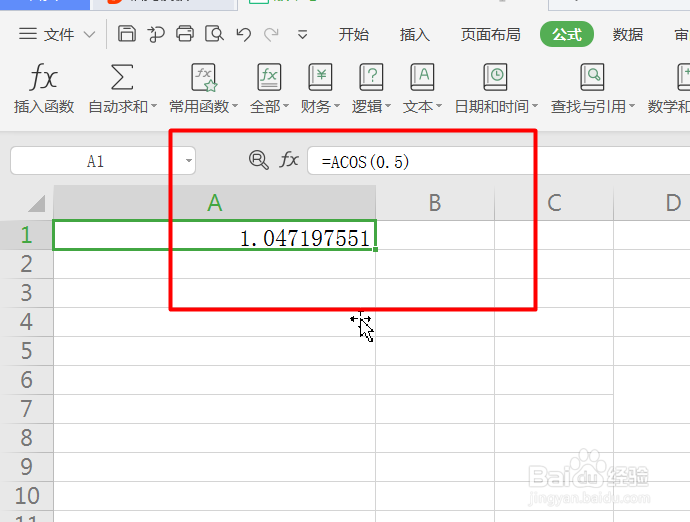Open the 日期和时间 functions icon
The width and height of the screenshot is (690, 522).
tap(495, 77)
